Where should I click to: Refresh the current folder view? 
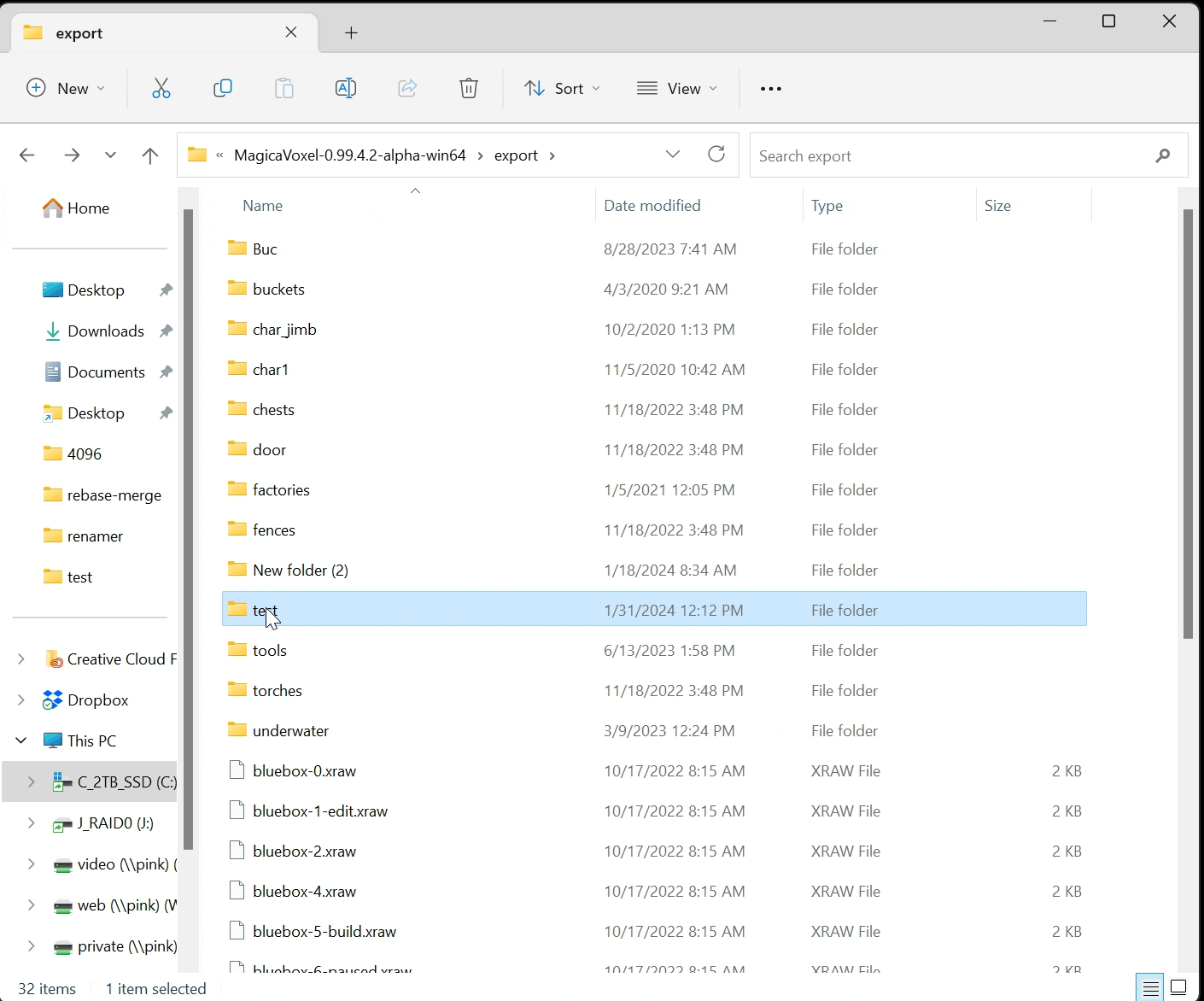(716, 155)
